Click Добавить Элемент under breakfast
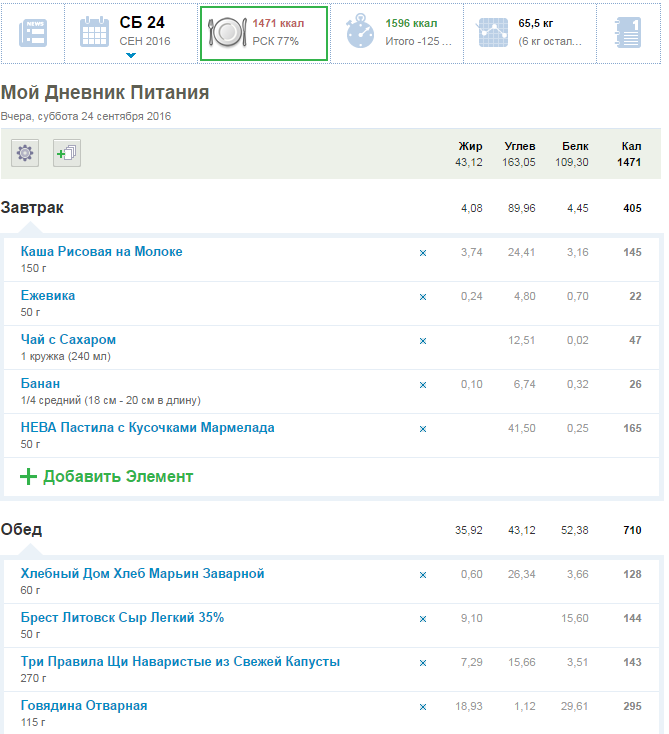Viewport: 669px width, 734px height. tap(107, 477)
